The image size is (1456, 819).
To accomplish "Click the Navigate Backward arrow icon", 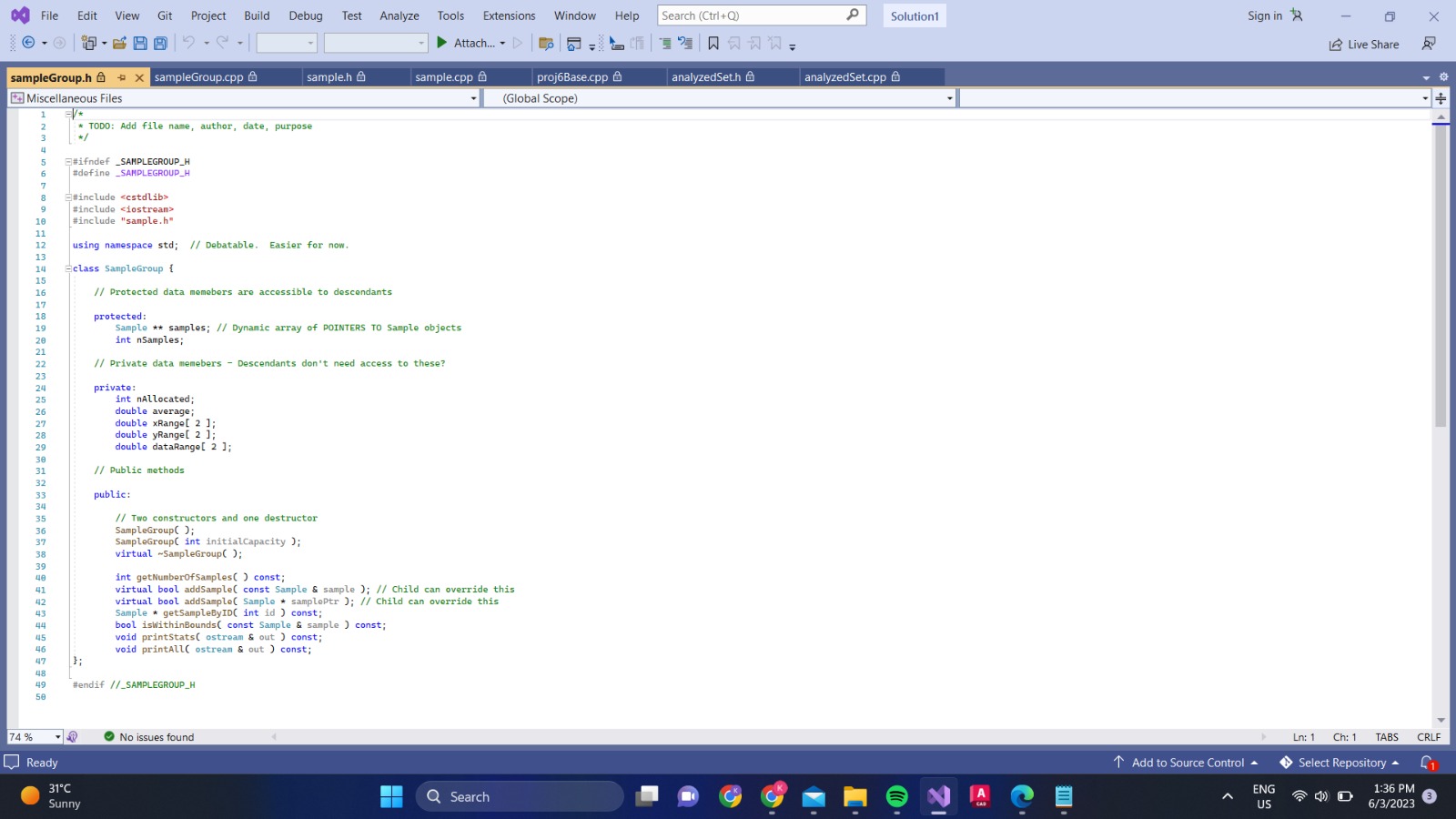I will coord(28,43).
